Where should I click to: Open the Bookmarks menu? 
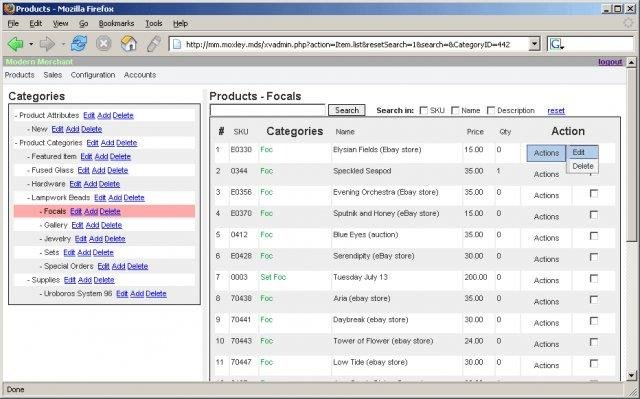[116, 24]
